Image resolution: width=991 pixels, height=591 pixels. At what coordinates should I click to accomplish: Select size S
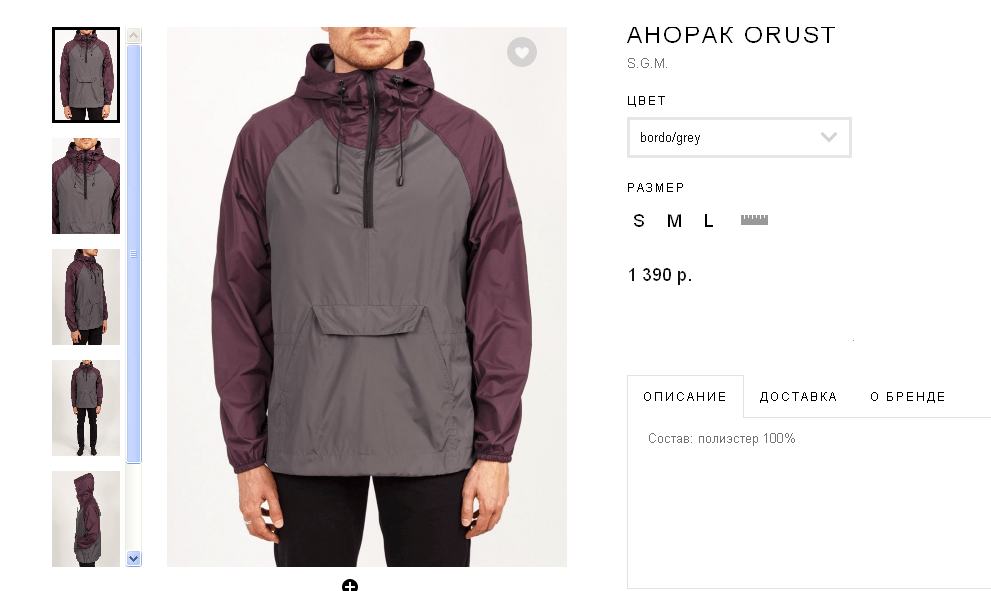tap(639, 221)
